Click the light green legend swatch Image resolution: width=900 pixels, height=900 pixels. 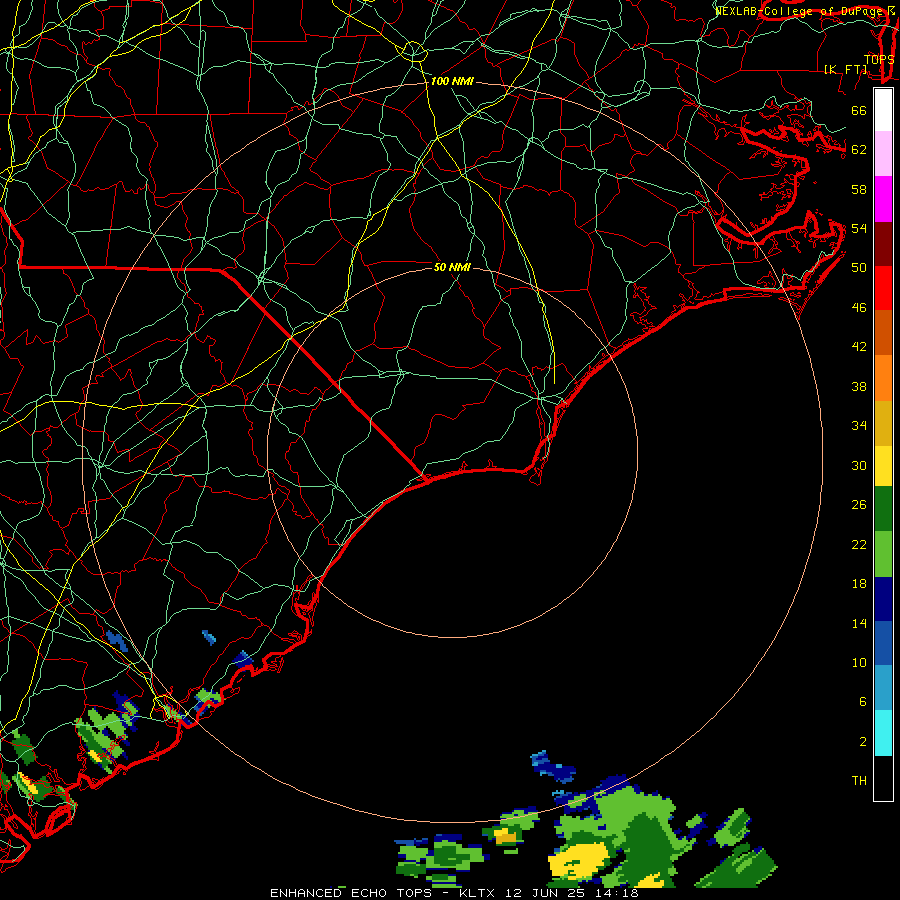pyautogui.click(x=883, y=554)
